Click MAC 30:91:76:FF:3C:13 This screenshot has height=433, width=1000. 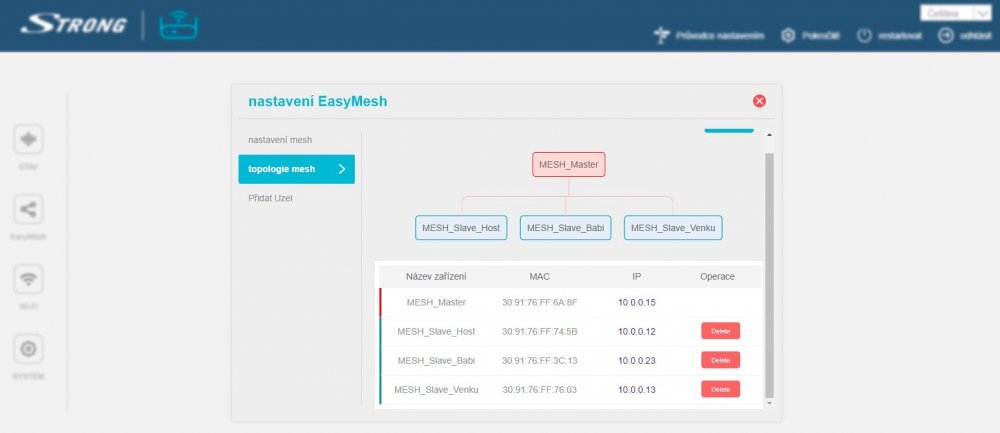pos(540,360)
